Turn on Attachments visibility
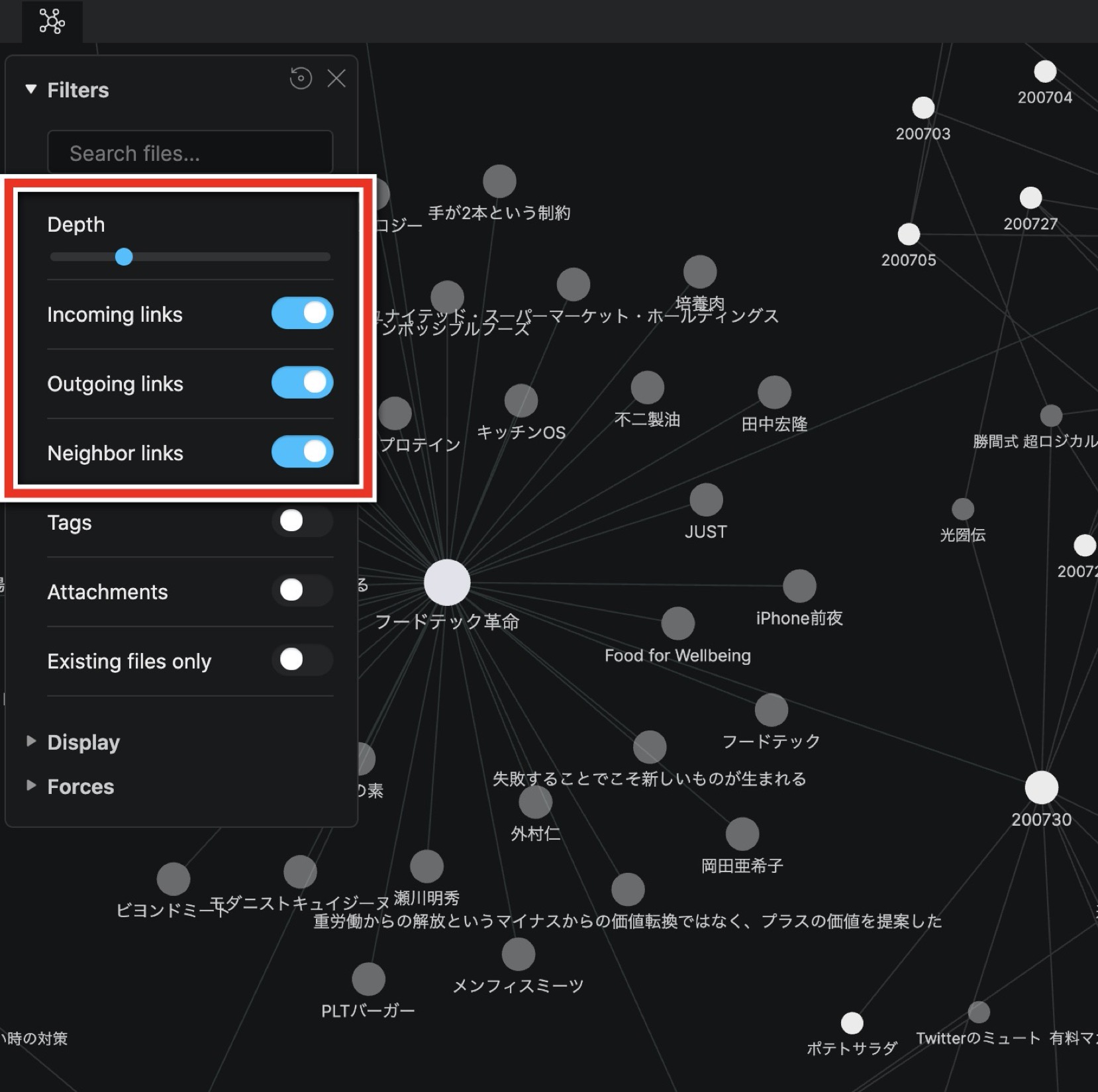This screenshot has width=1098, height=1092. pyautogui.click(x=302, y=591)
